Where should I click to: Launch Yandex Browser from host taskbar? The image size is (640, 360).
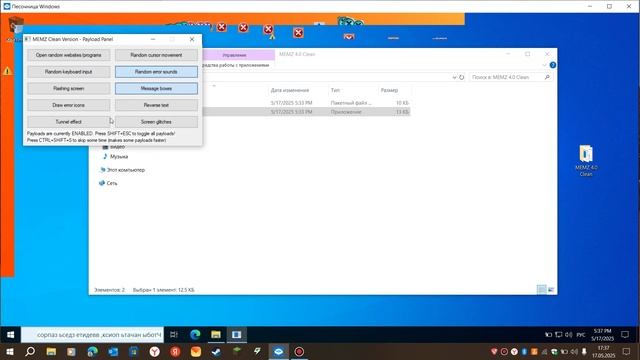[154, 351]
